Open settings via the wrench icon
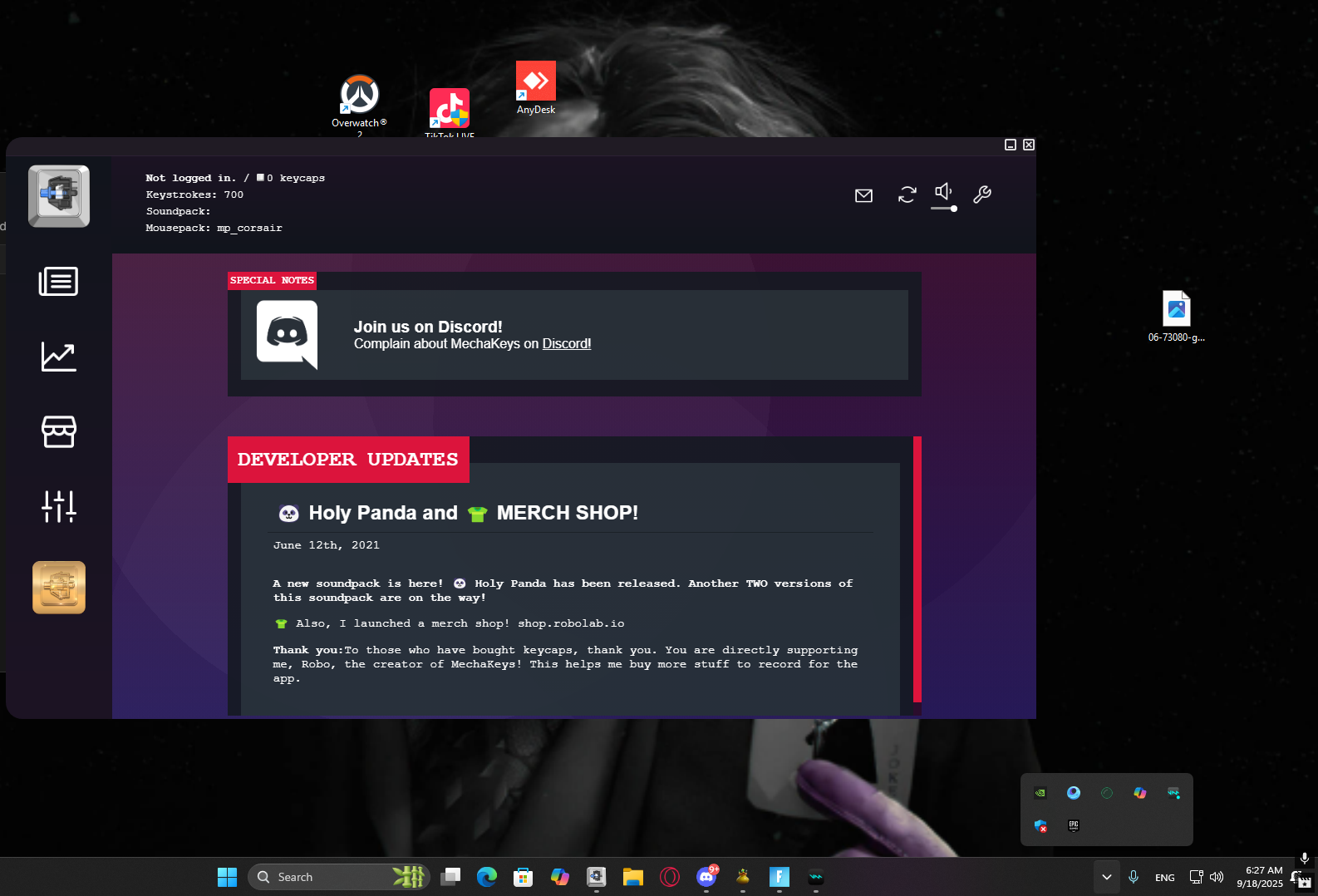 (x=982, y=194)
